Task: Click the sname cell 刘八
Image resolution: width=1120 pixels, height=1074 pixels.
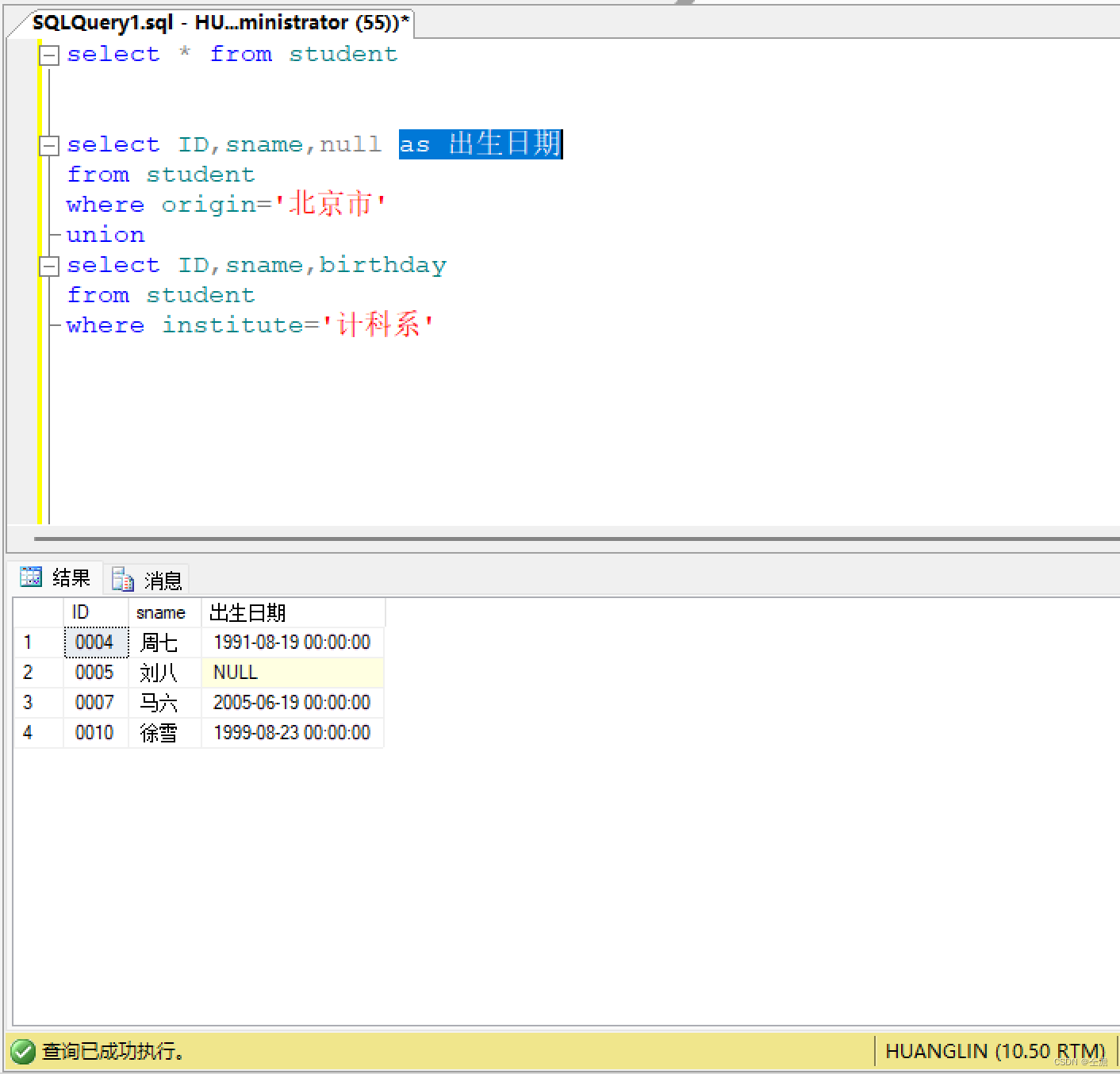Action: (x=165, y=672)
